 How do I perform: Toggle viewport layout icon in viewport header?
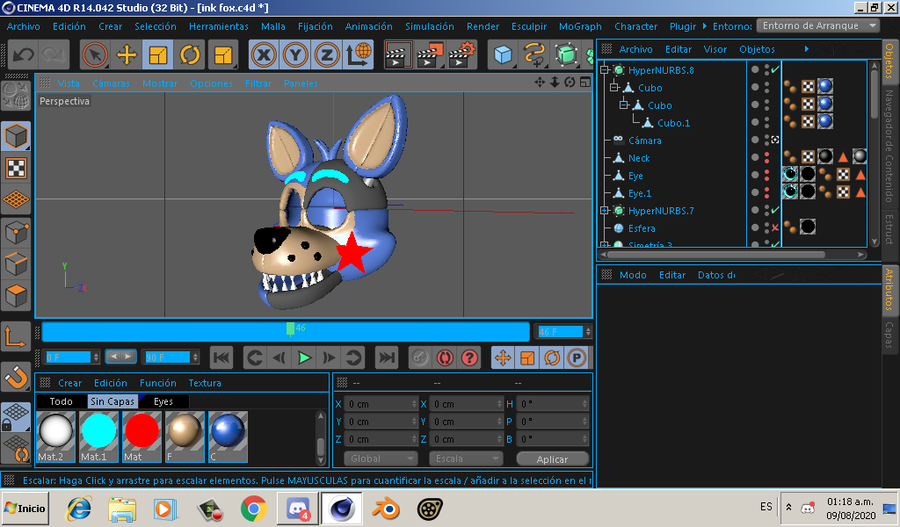pyautogui.click(x=585, y=83)
